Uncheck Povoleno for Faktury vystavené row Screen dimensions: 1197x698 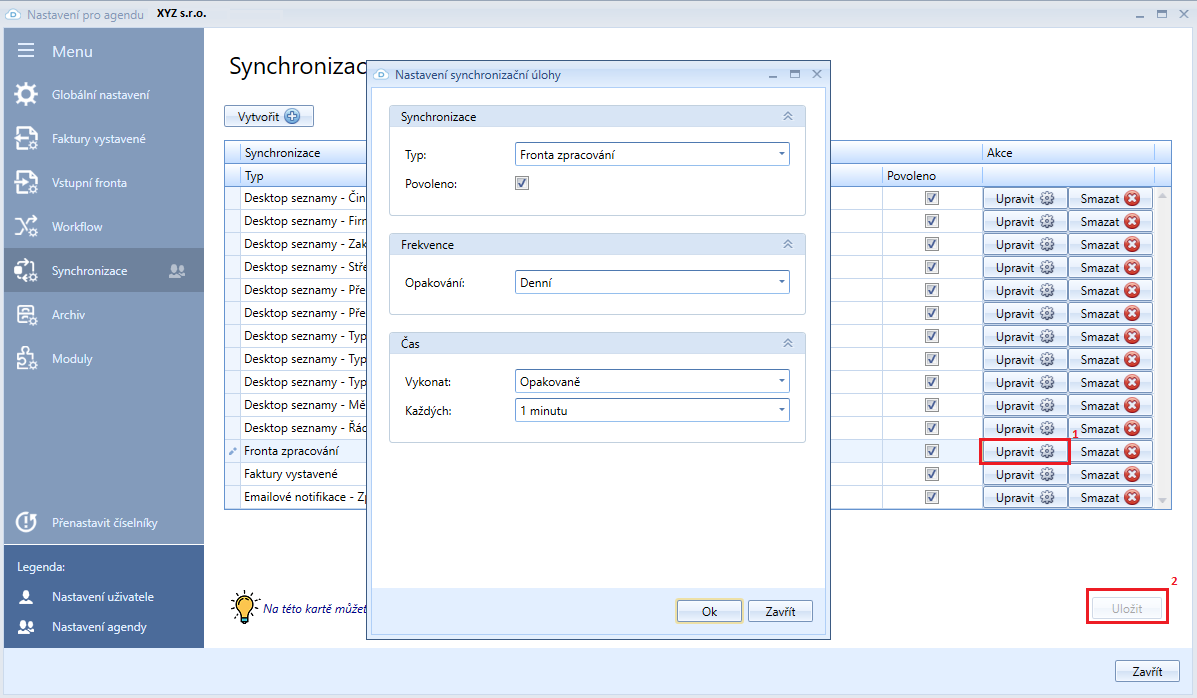point(932,475)
